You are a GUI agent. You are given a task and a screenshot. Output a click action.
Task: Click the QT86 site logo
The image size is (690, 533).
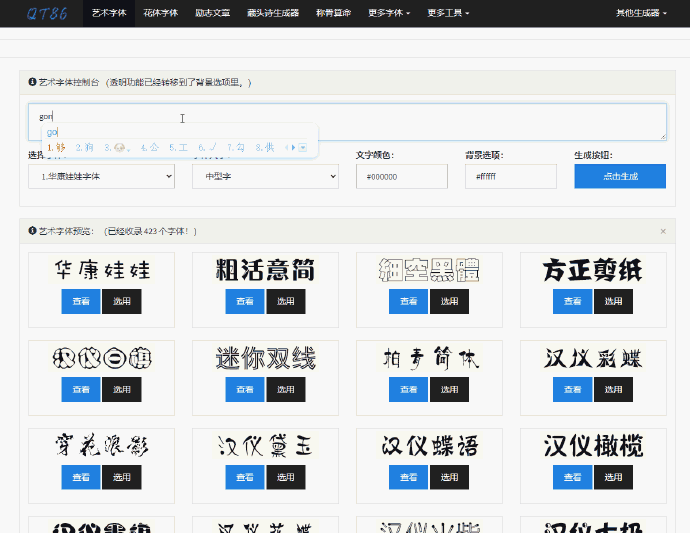click(x=46, y=14)
